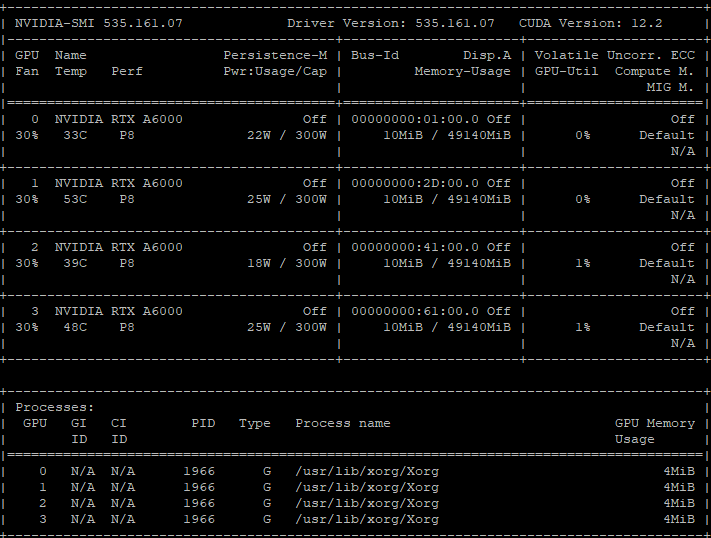This screenshot has height=538, width=711.
Task: Click the NVIDIA RTX A6000 name for GPU 2
Action: pyautogui.click(x=118, y=247)
